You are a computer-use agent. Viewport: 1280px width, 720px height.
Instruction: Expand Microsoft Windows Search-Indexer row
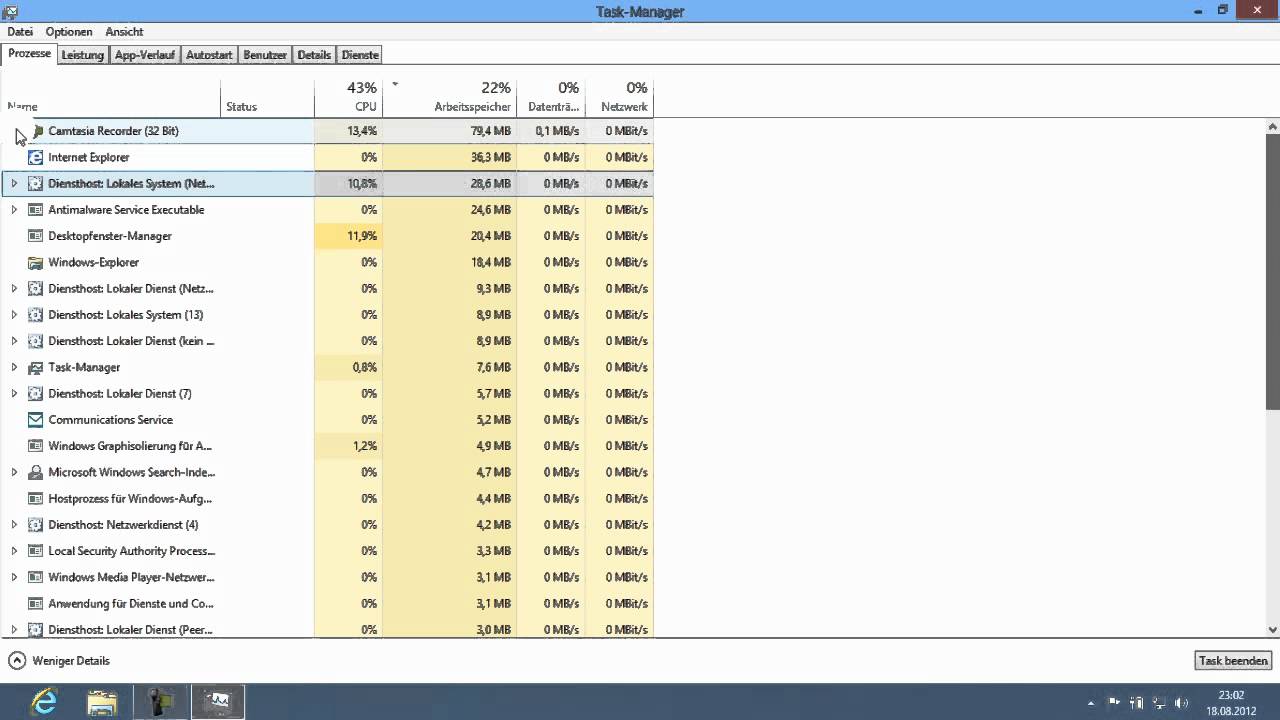click(14, 472)
